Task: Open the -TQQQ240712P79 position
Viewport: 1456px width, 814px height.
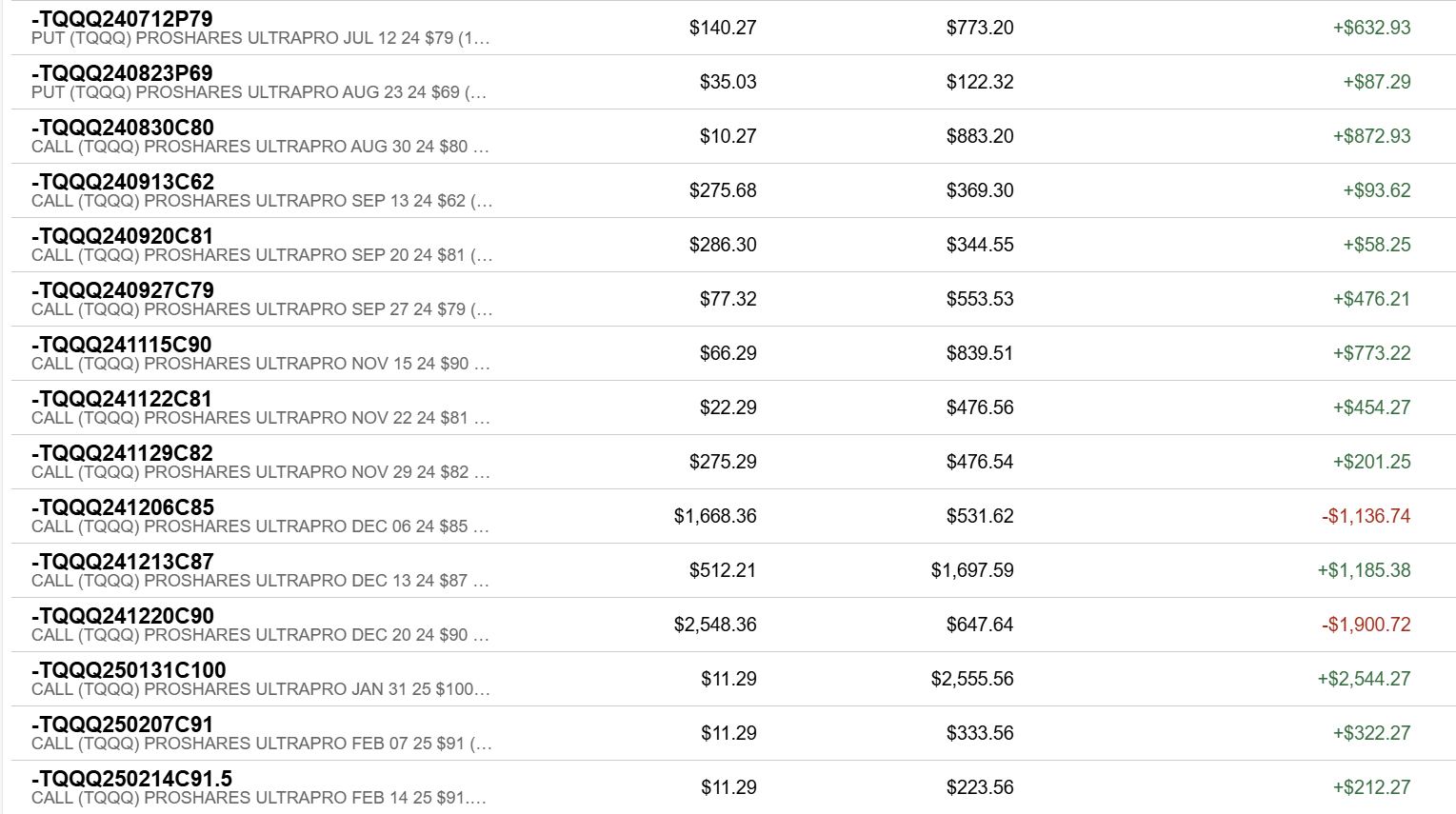Action: click(122, 19)
